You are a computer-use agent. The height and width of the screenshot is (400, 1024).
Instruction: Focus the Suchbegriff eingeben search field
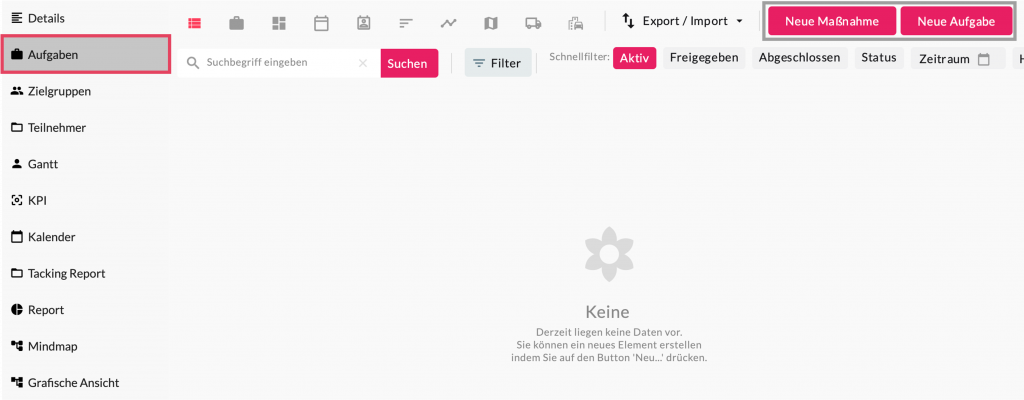(x=276, y=63)
